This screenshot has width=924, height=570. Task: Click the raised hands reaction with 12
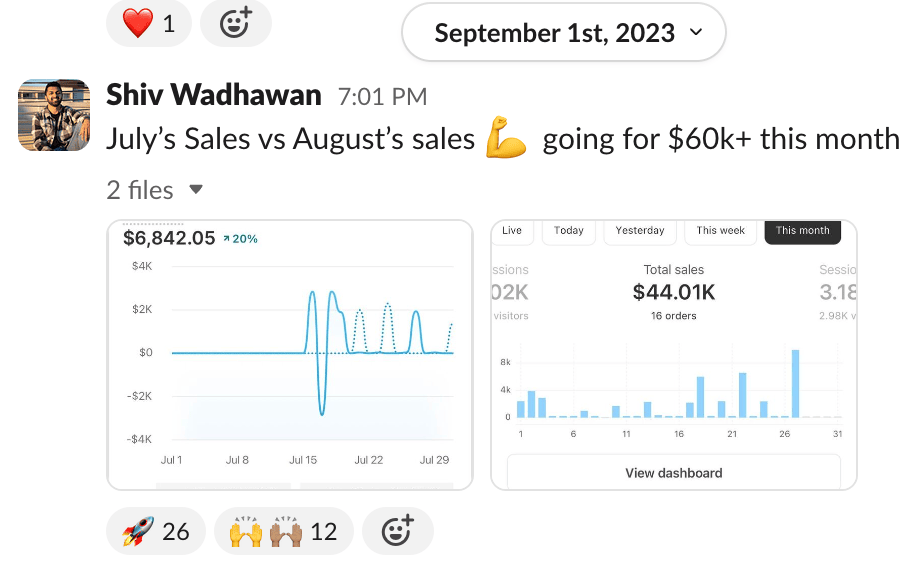(x=283, y=531)
